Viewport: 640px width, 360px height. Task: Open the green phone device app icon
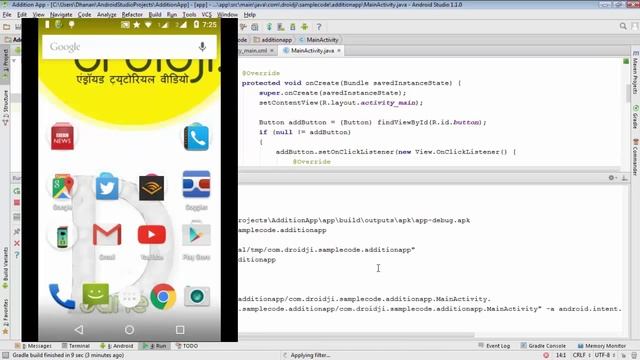coord(62,236)
